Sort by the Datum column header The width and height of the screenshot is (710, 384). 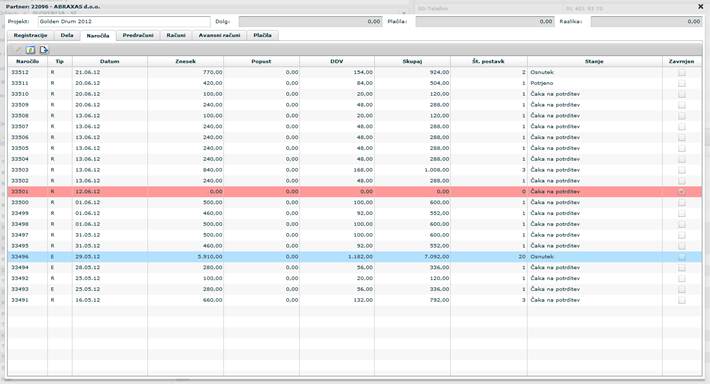click(x=110, y=61)
